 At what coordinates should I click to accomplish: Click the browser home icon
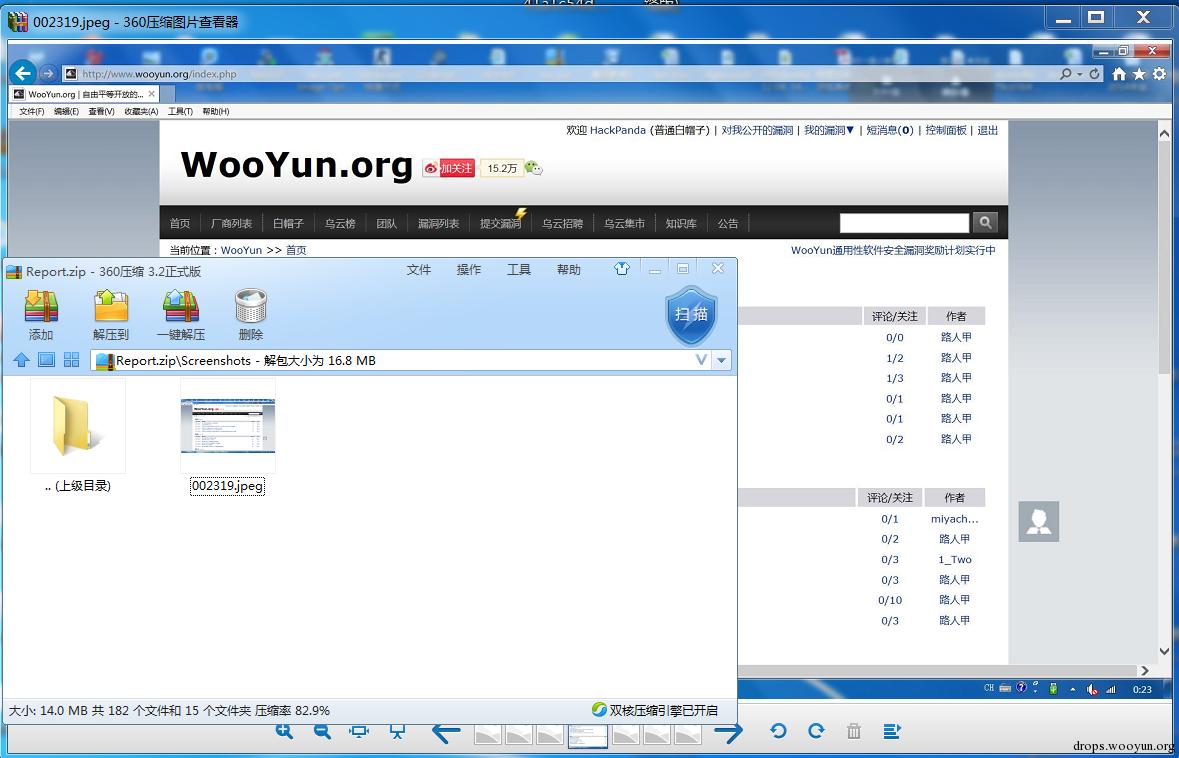1120,74
